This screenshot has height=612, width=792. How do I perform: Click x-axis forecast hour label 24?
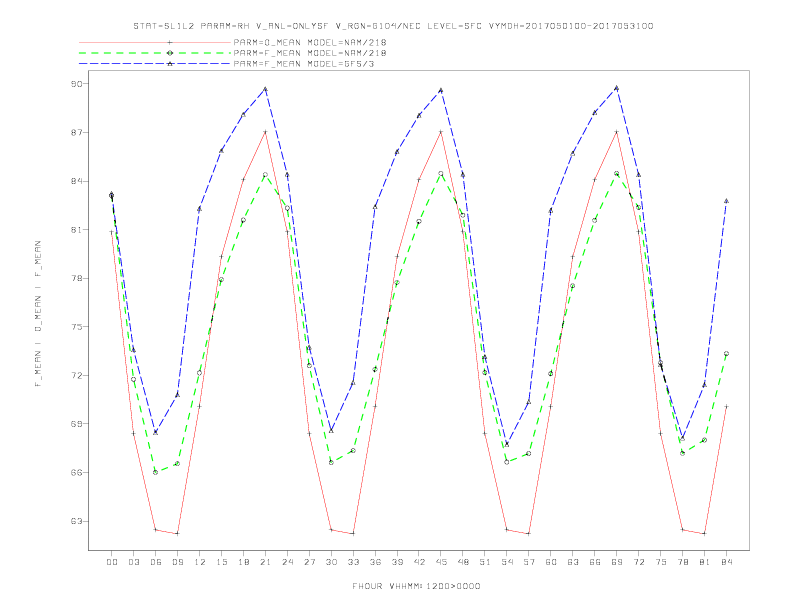[287, 562]
